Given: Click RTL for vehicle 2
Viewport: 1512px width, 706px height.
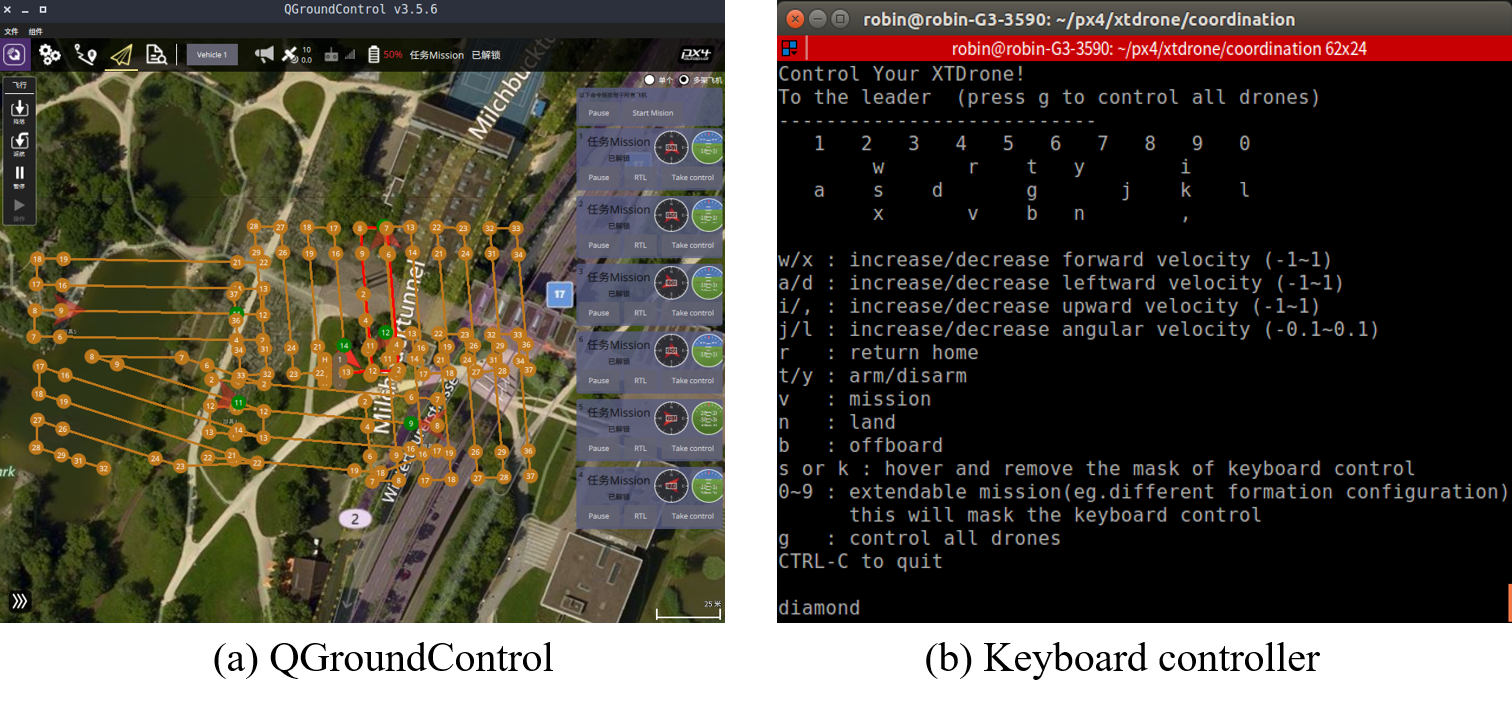Looking at the screenshot, I should (641, 245).
